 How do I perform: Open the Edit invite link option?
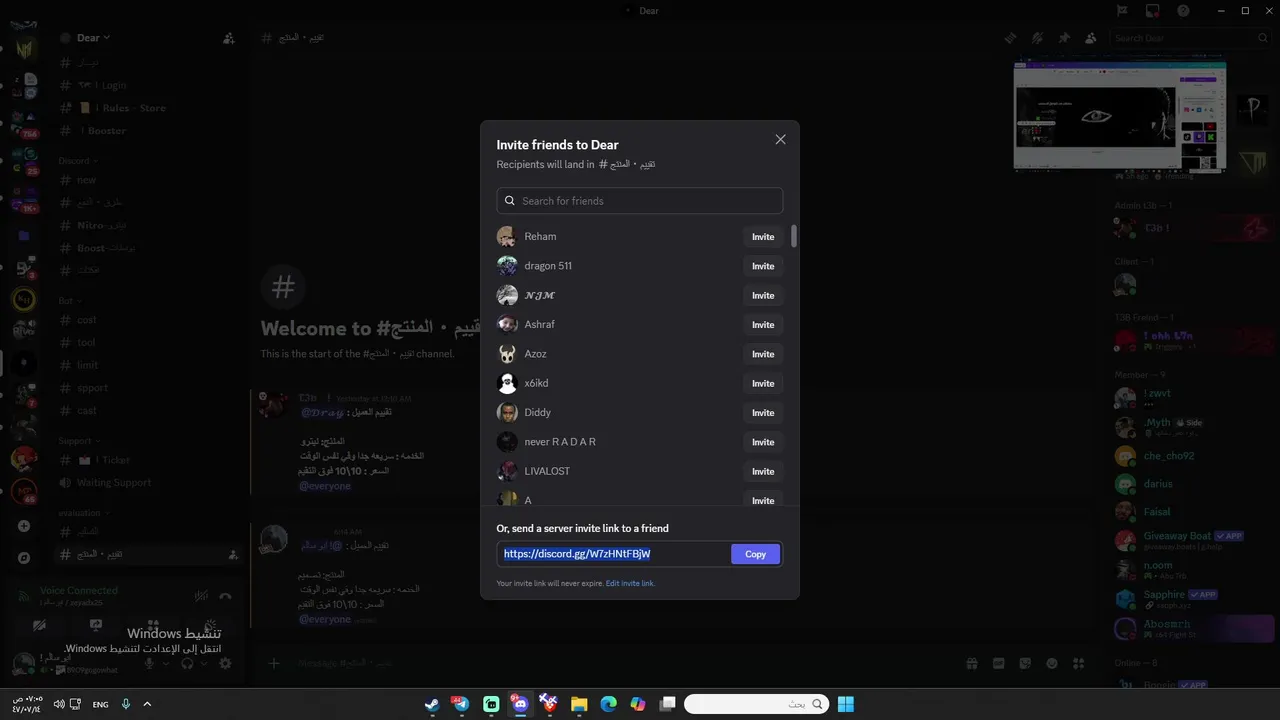point(630,583)
